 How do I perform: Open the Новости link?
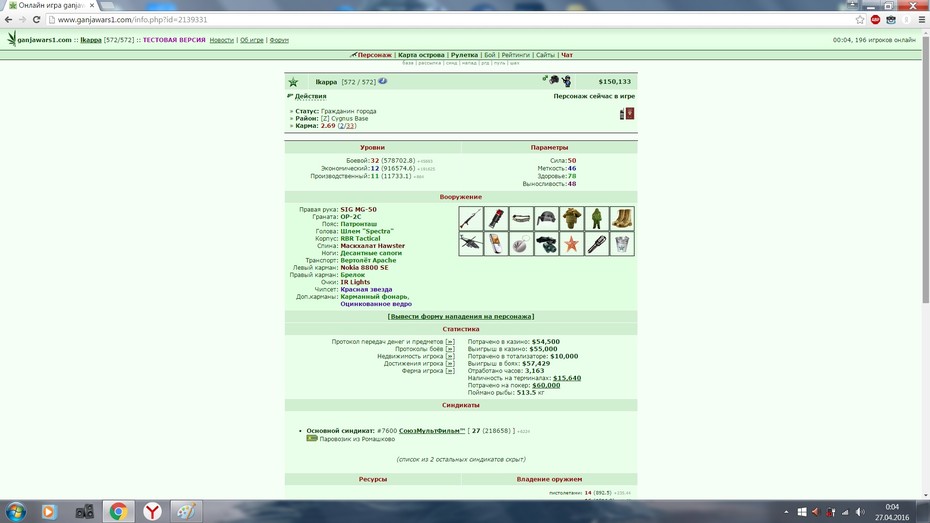tap(222, 40)
